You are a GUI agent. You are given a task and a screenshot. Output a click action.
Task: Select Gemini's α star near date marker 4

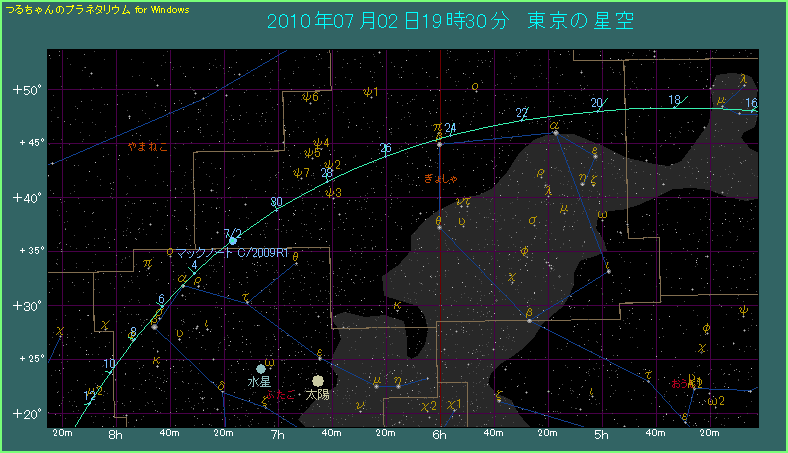click(182, 286)
